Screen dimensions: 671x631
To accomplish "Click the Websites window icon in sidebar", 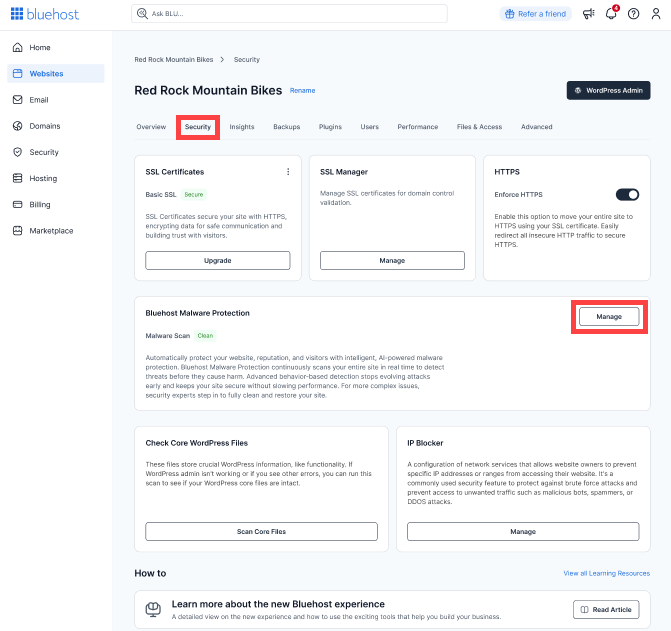I will click(18, 74).
